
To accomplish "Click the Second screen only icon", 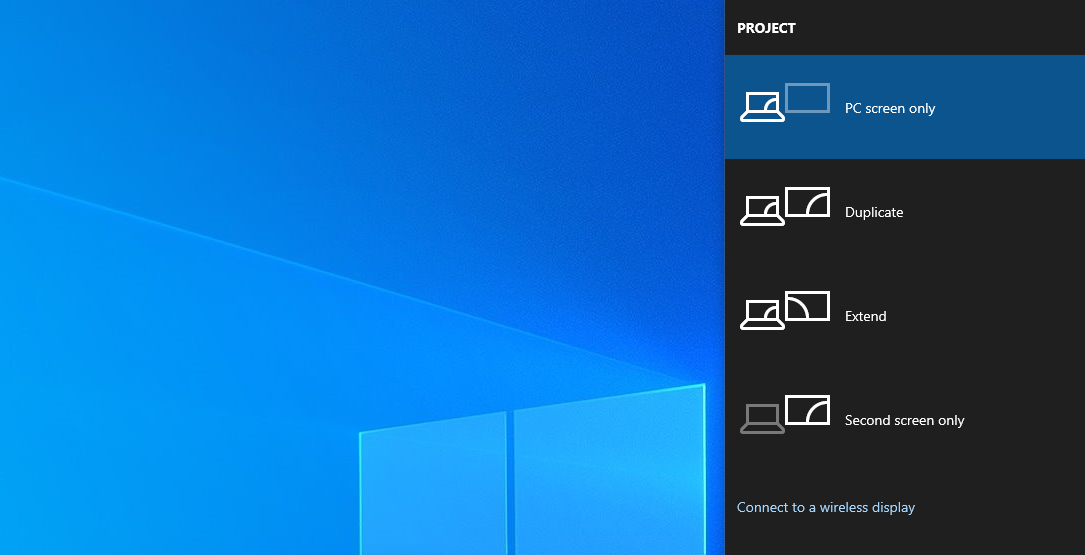I will click(785, 415).
